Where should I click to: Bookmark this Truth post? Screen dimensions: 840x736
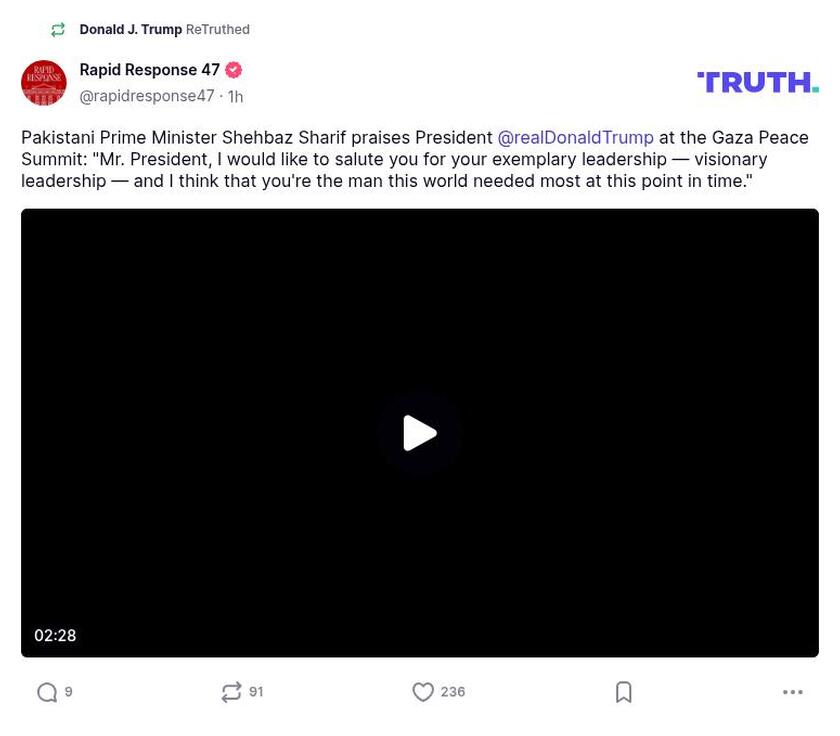coord(623,691)
